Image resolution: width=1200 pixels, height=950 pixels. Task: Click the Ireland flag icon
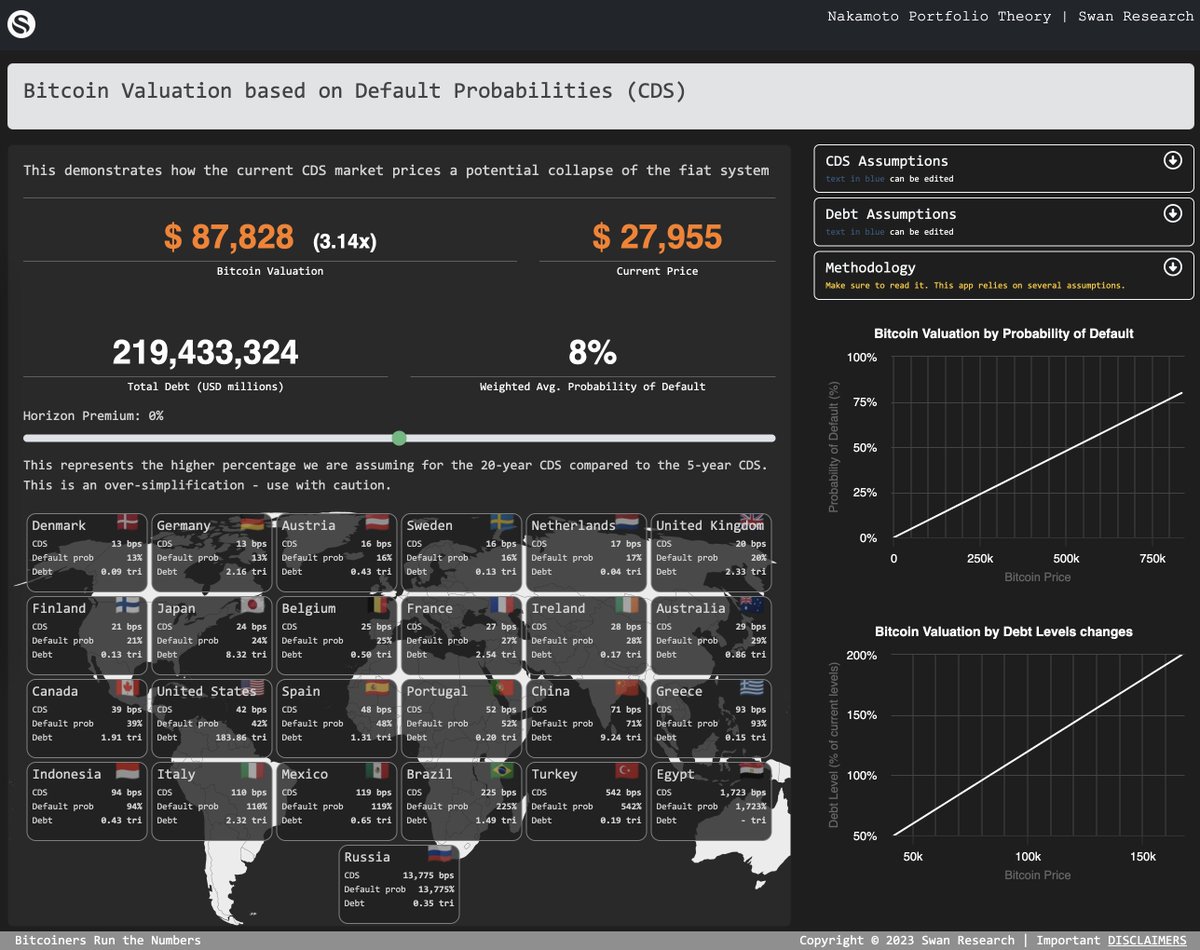[628, 605]
